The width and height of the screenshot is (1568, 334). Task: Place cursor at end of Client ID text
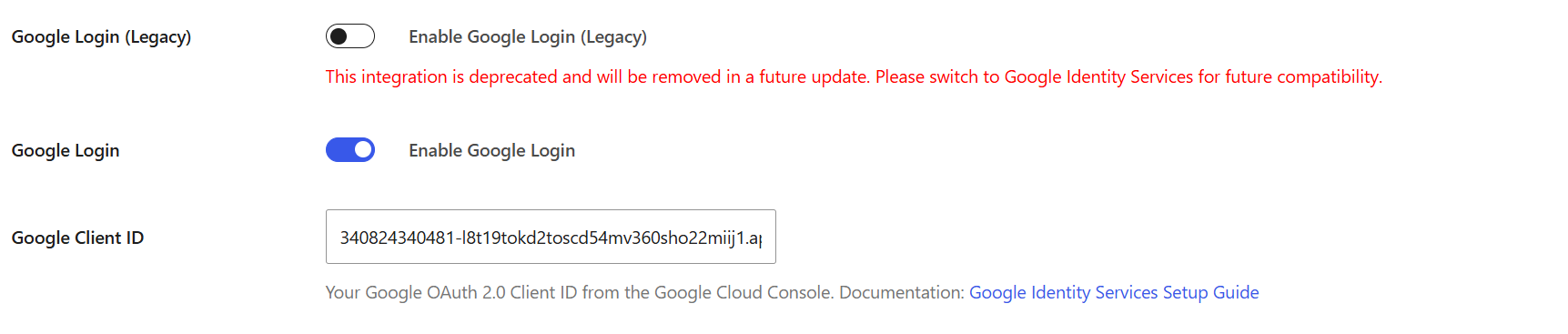tap(763, 238)
